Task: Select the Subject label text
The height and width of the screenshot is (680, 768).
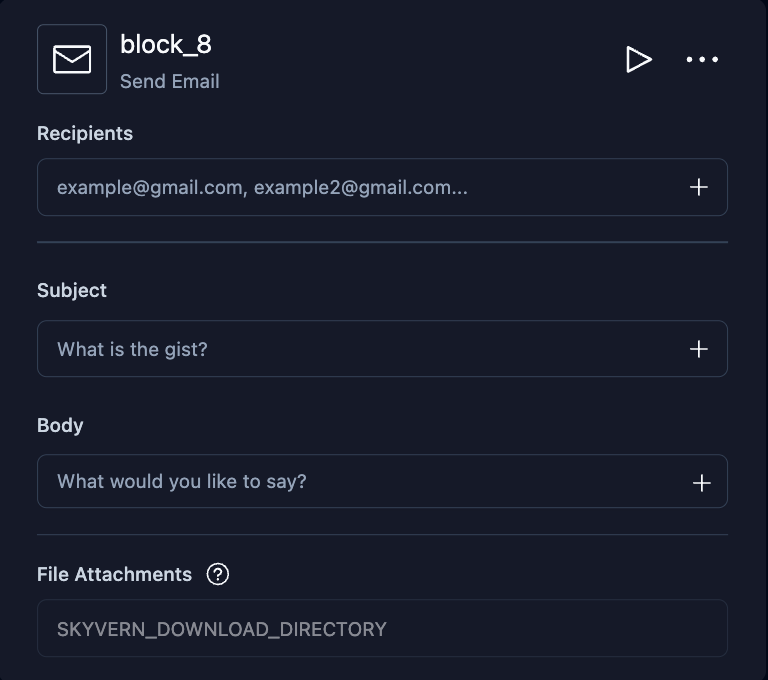Action: pyautogui.click(x=72, y=290)
